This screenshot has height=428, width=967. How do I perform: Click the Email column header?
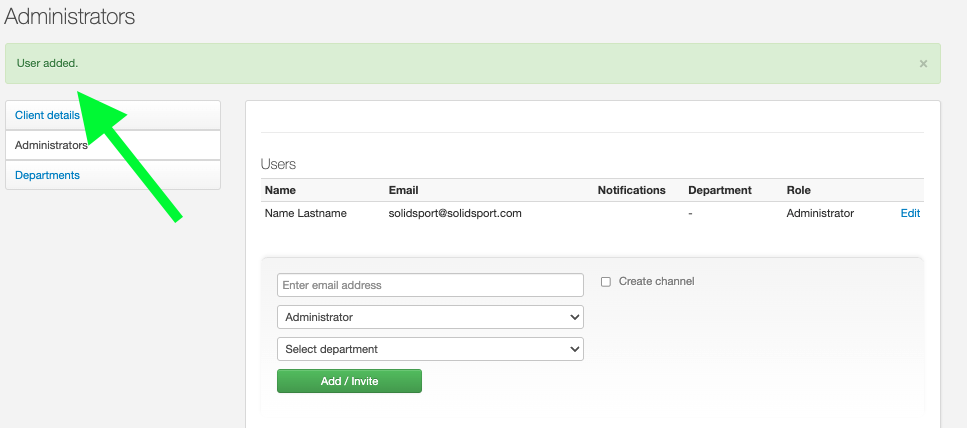(403, 190)
